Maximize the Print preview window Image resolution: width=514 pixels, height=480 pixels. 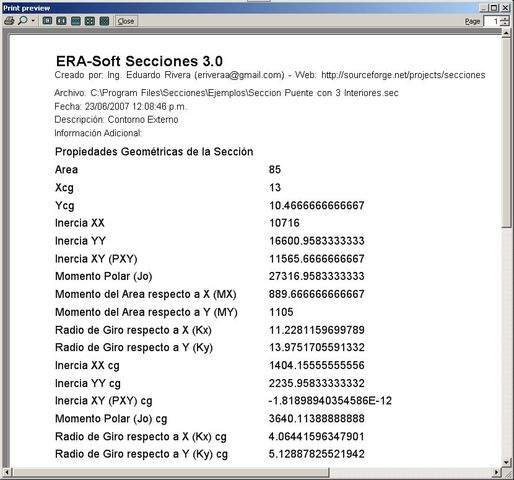pos(494,8)
